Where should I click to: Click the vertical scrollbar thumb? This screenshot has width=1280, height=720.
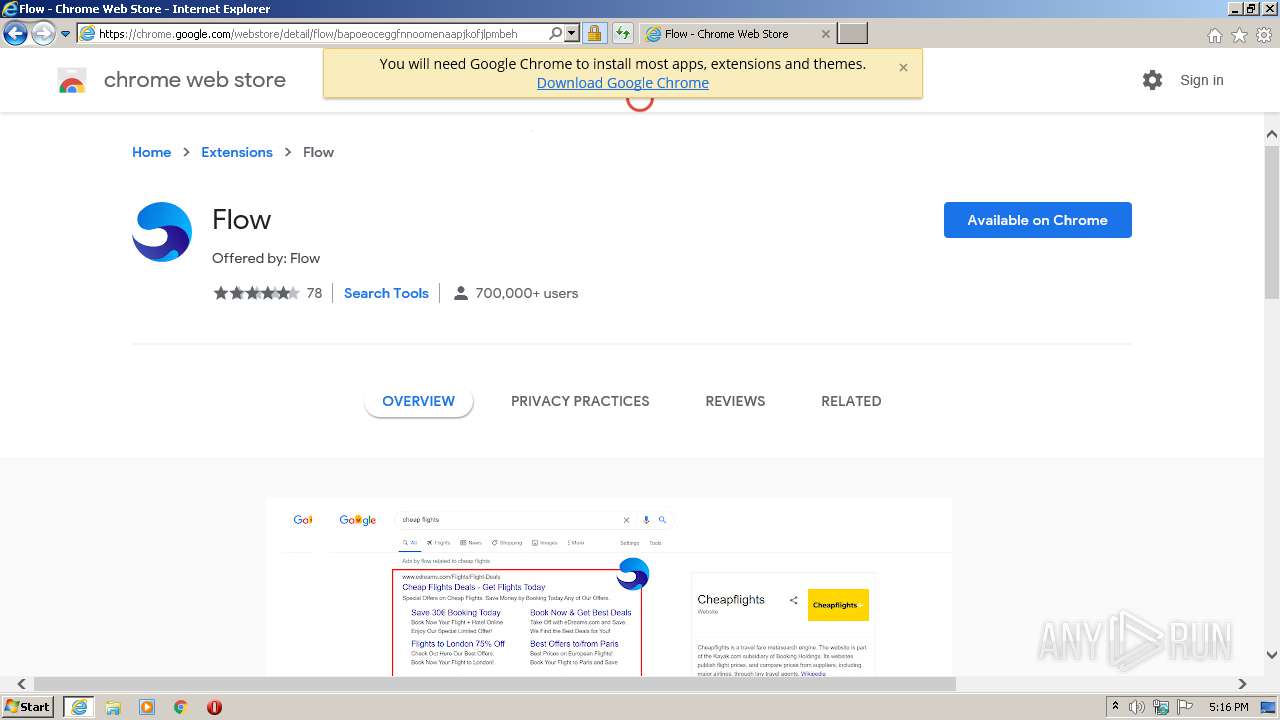click(1272, 222)
